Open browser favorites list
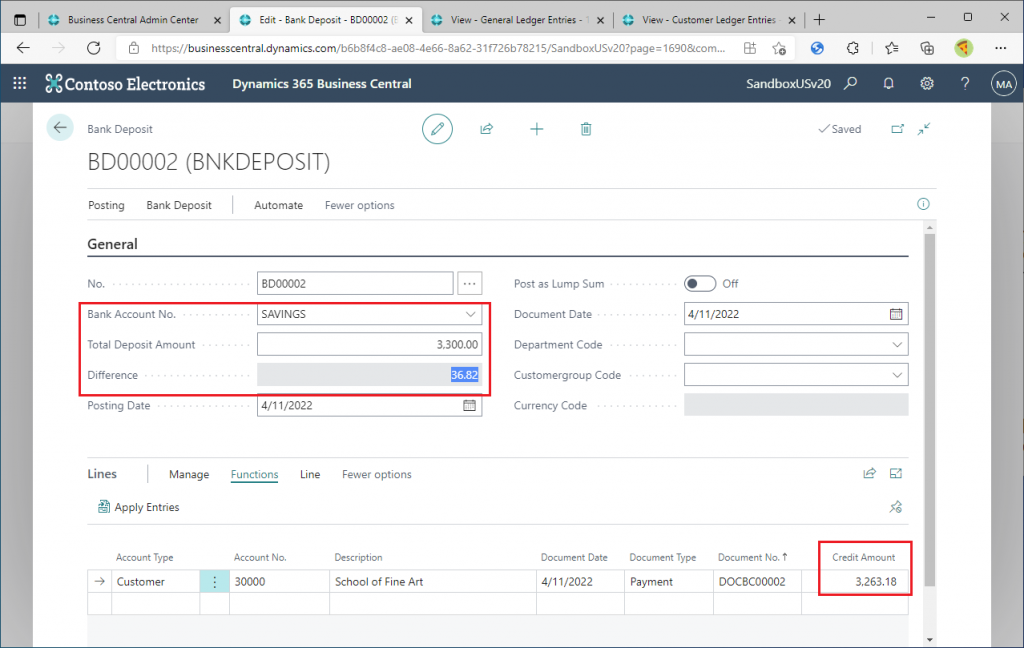1024x648 pixels. (x=891, y=48)
